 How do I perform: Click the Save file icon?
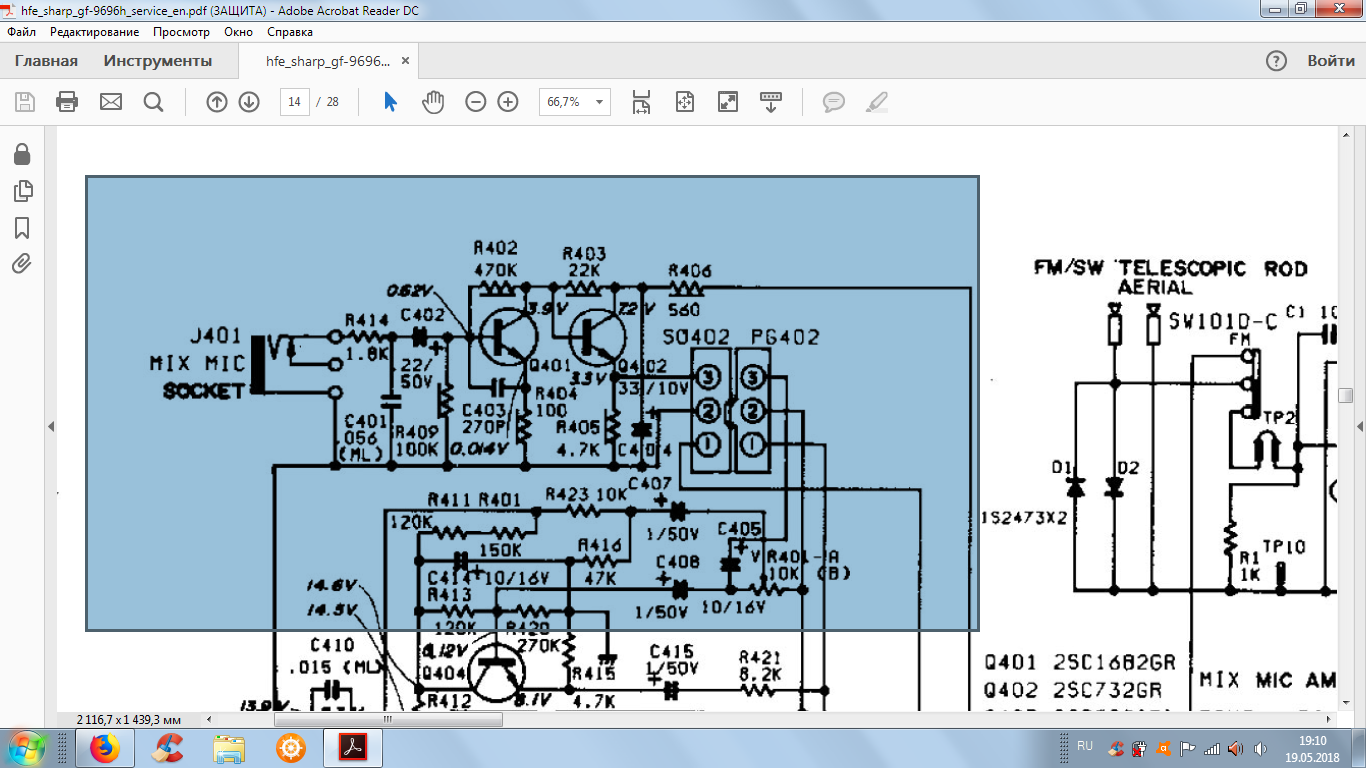pos(25,102)
